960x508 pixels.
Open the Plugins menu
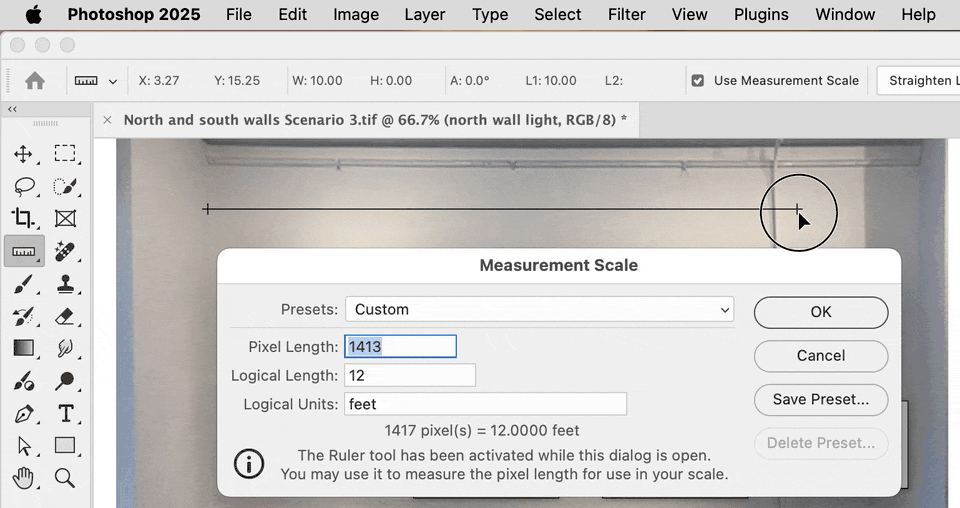[x=761, y=15]
